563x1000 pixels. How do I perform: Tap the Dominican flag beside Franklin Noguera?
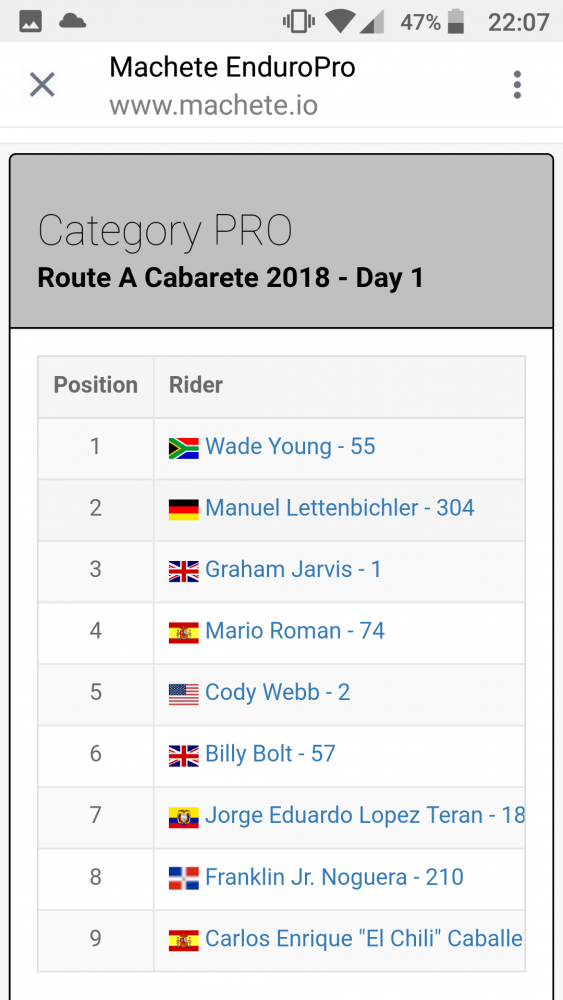click(184, 878)
